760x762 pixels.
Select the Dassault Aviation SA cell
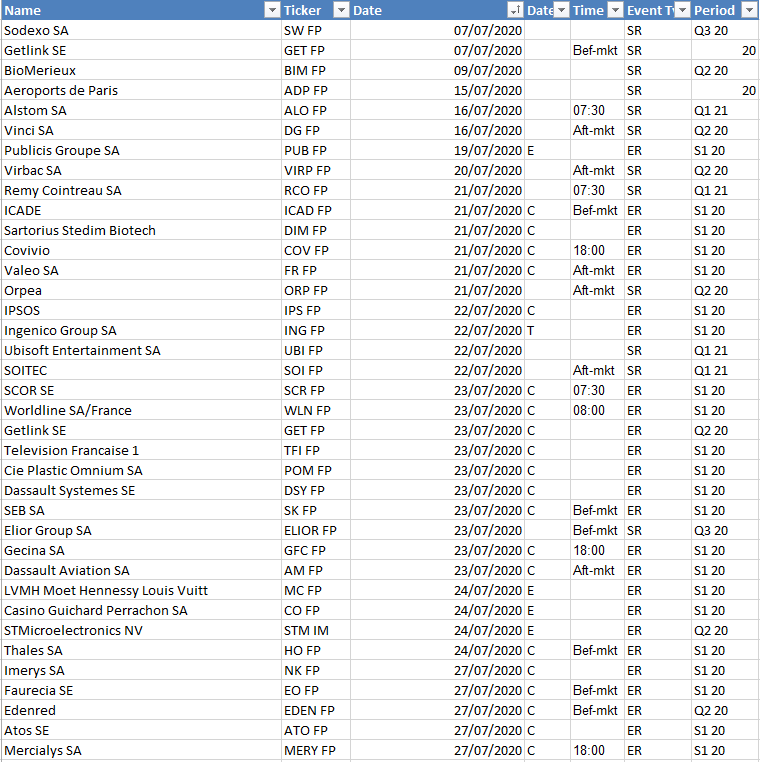pos(141,571)
